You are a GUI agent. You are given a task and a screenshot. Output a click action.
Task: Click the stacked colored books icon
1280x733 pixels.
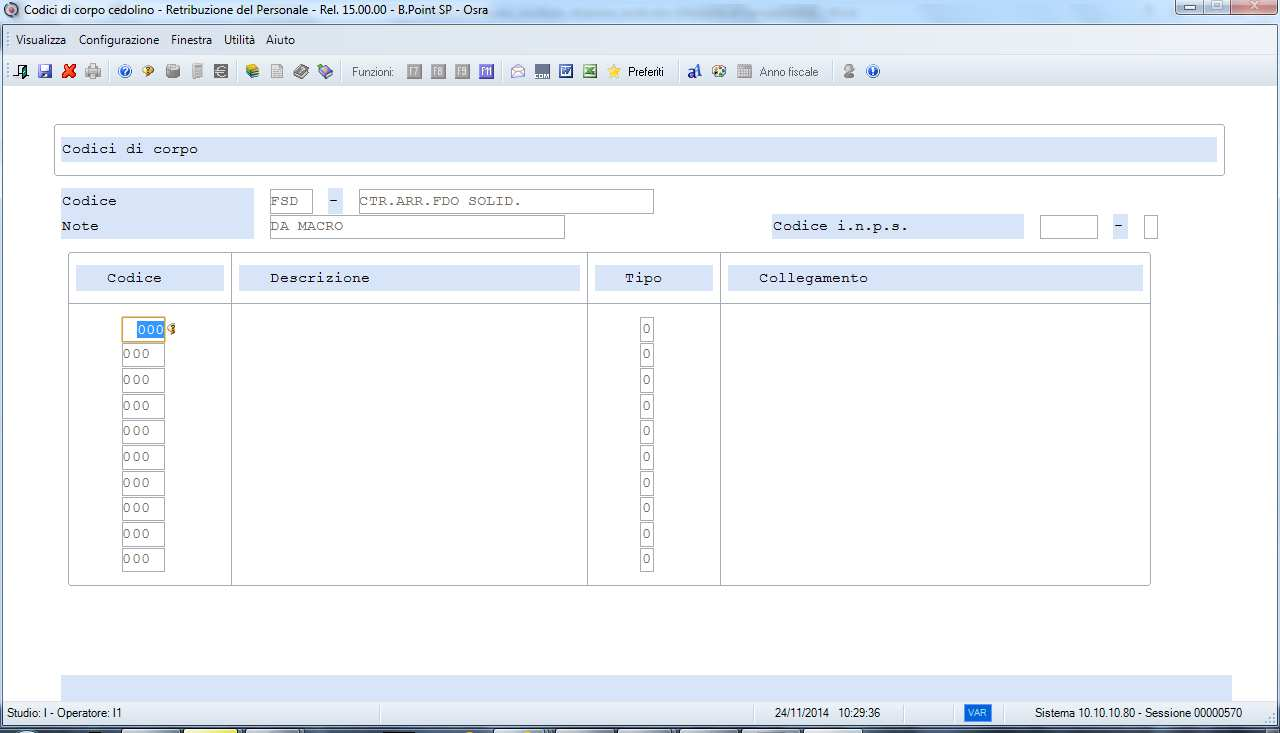coord(252,72)
